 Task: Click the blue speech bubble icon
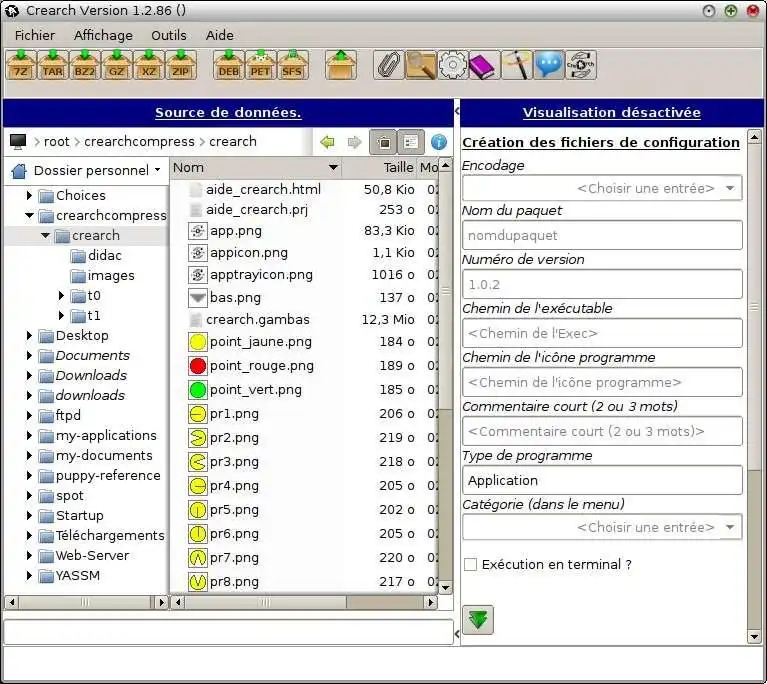point(548,66)
